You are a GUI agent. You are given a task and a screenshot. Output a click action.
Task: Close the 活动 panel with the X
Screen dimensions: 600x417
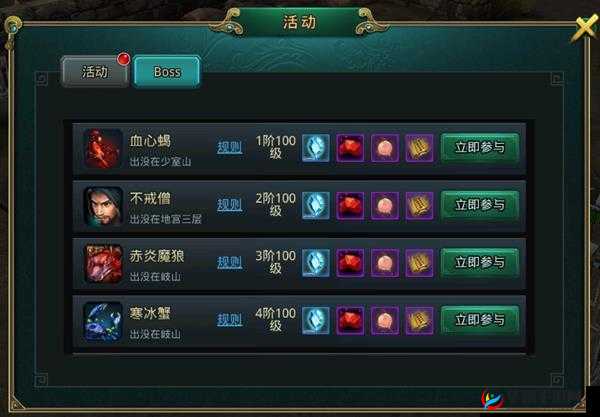coord(585,28)
